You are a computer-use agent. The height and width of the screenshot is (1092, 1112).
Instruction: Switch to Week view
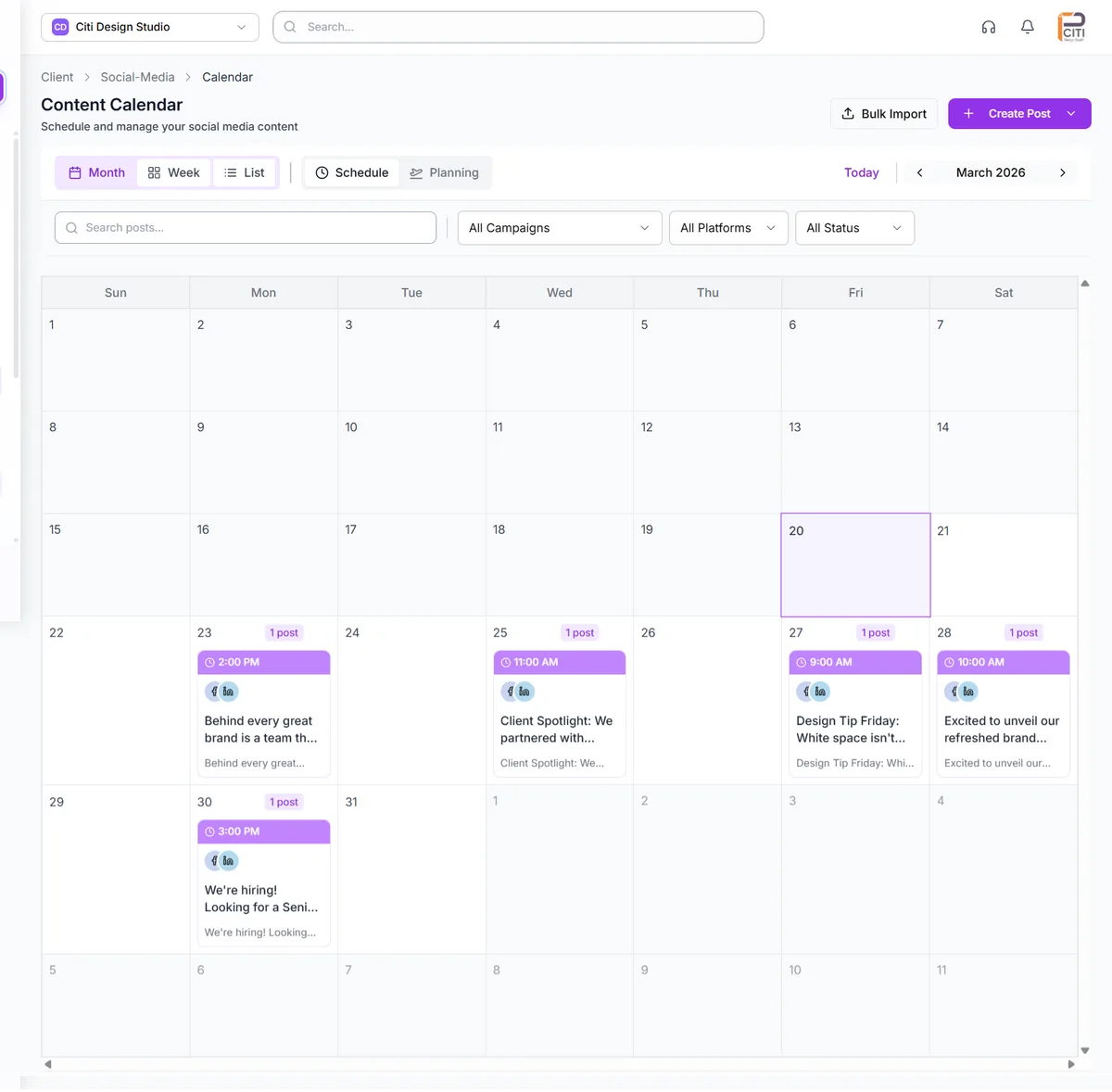pos(173,172)
